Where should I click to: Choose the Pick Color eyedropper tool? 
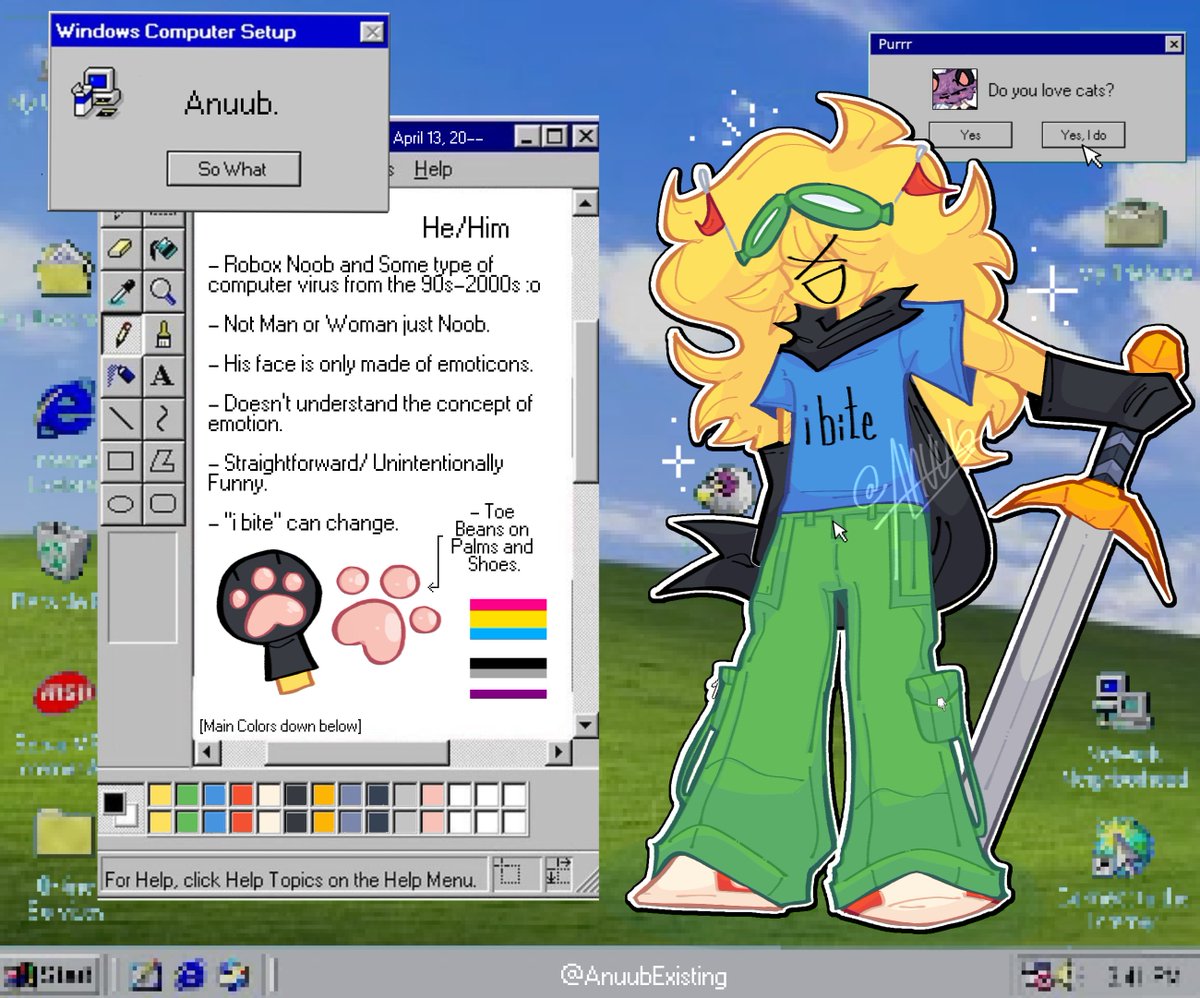coord(121,291)
